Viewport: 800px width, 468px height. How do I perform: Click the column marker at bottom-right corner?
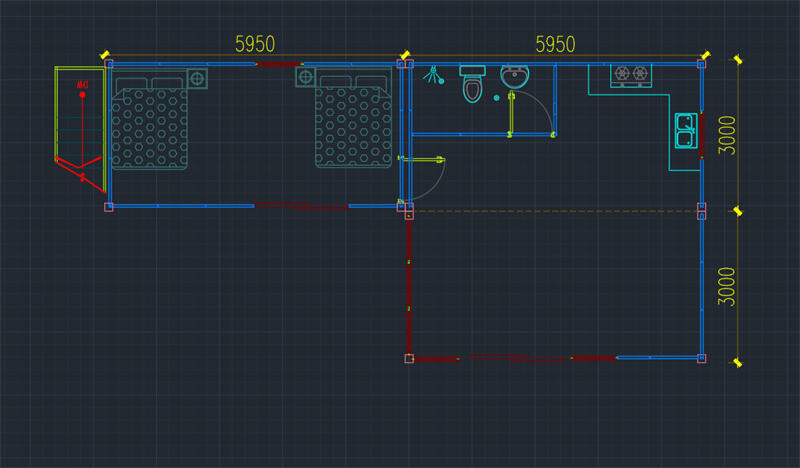[x=702, y=358]
